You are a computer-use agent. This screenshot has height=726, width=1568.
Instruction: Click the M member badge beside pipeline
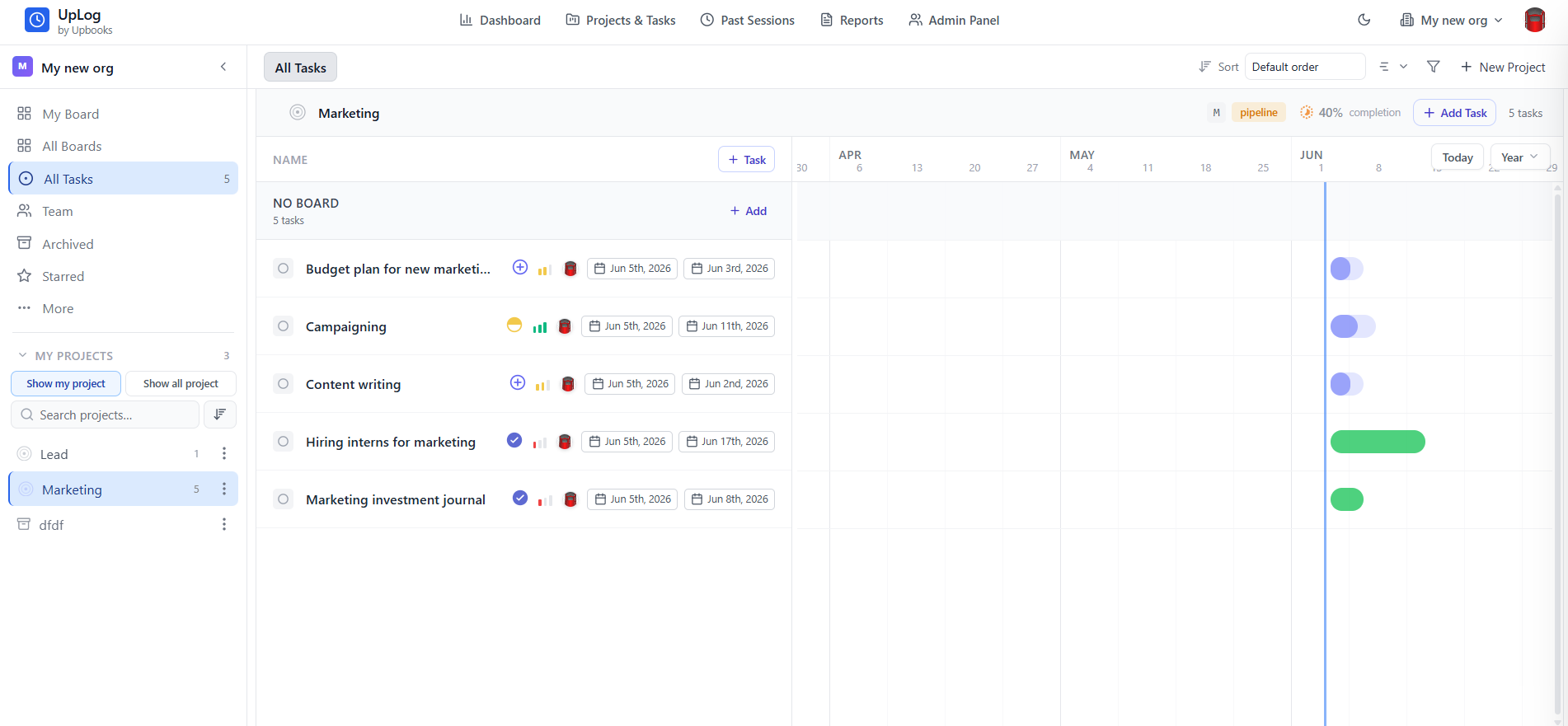[1216, 112]
